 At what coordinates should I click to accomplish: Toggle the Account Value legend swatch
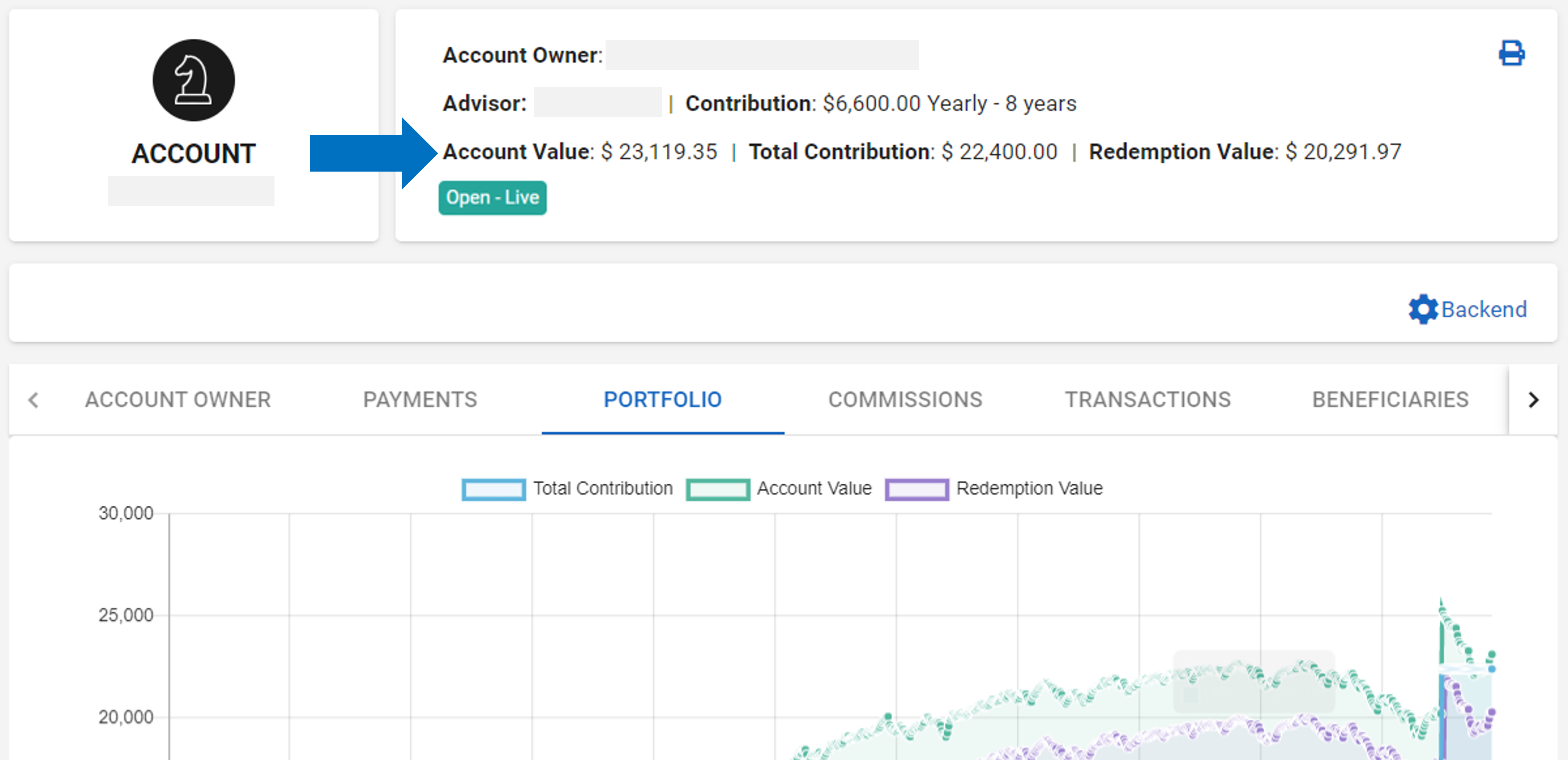(718, 489)
